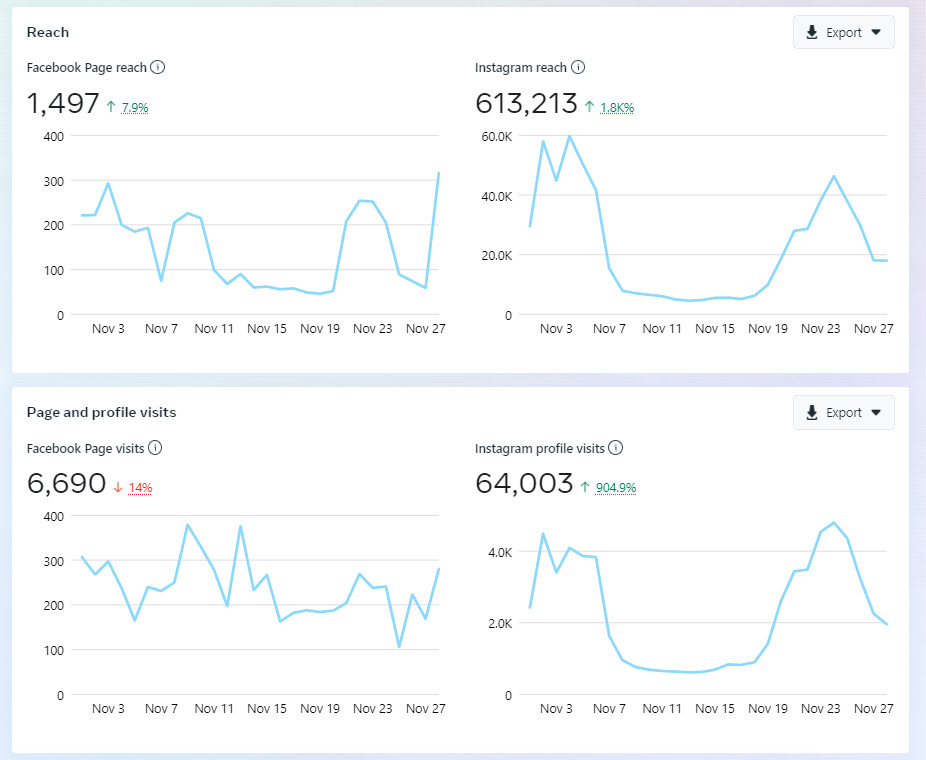Click Instagram reach total 613,213
The image size is (926, 760).
click(x=526, y=104)
